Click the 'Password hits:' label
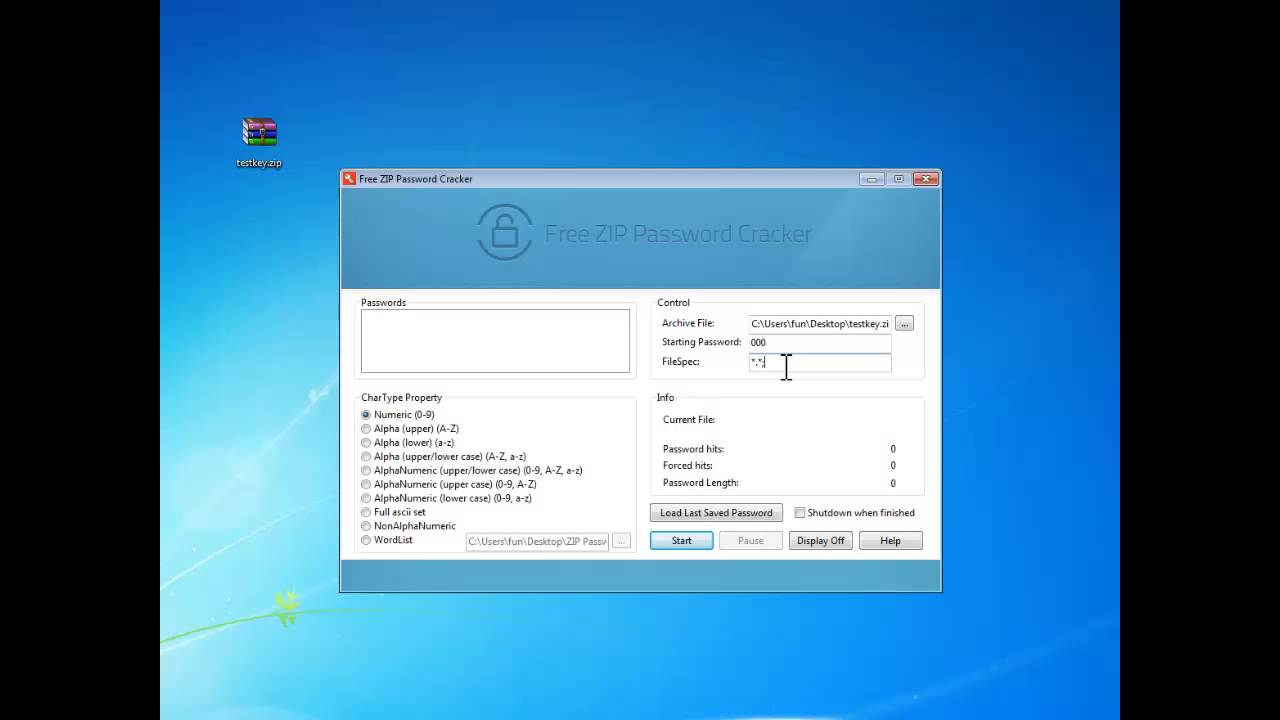 coord(693,449)
